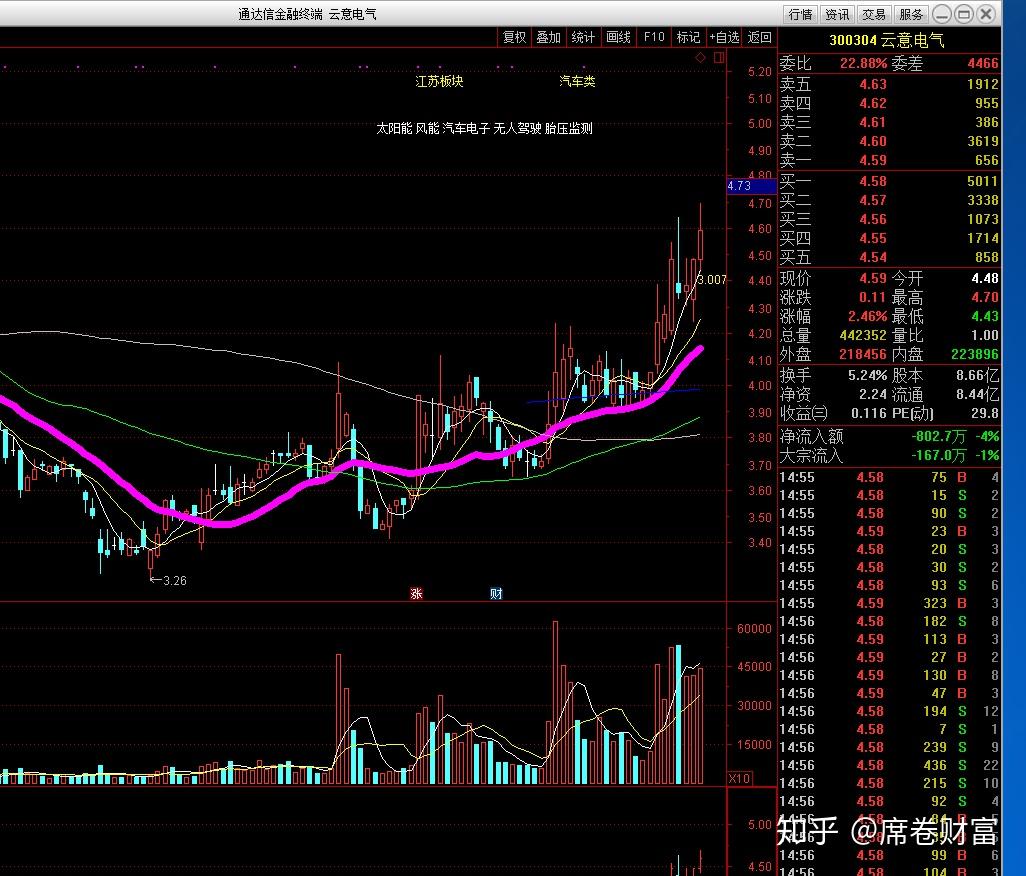Viewport: 1026px width, 876px height.
Task: Click the square panel icon beside the diamond
Action: 718,58
